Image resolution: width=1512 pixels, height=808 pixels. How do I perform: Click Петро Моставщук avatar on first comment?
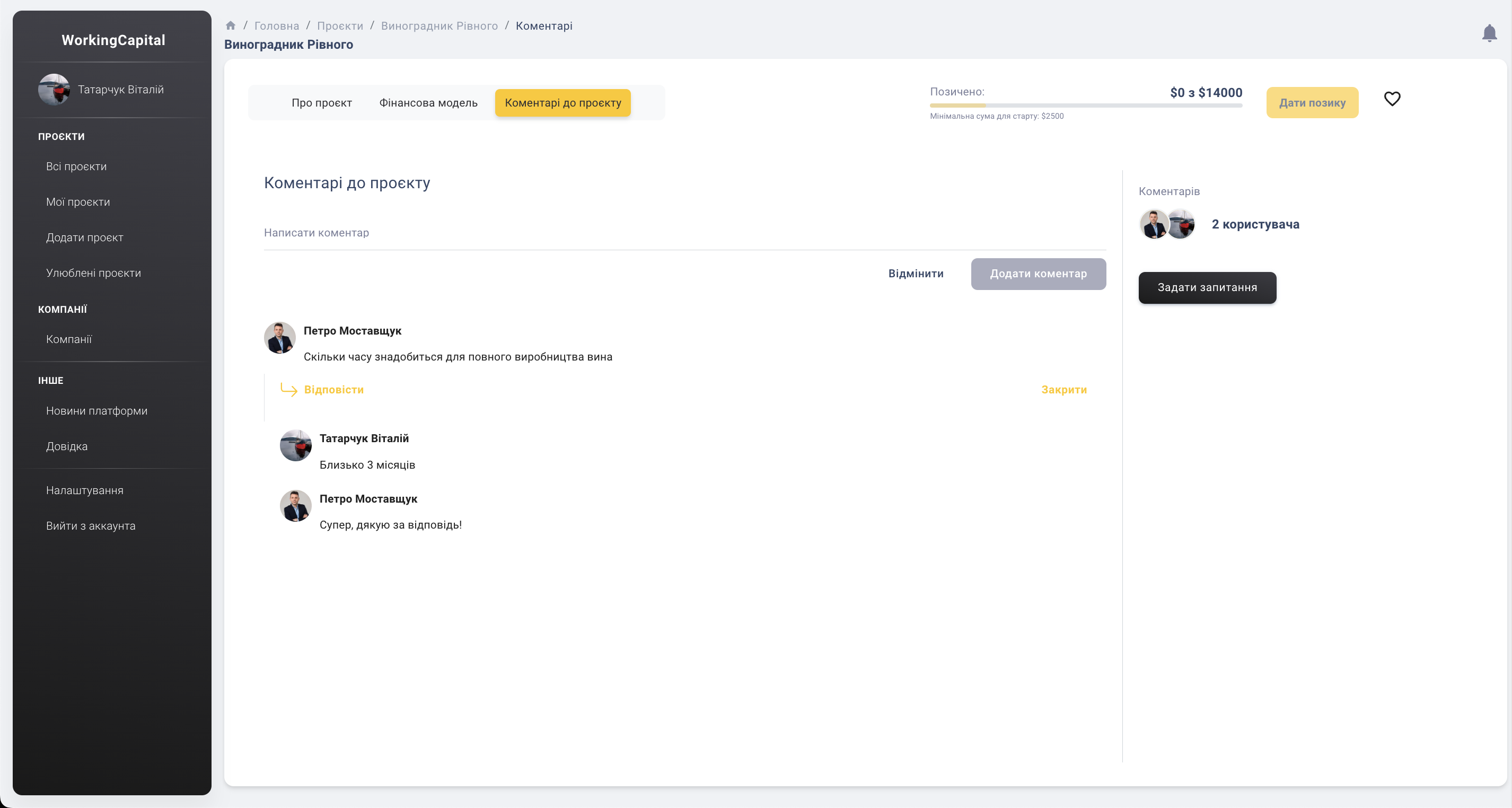(x=279, y=337)
